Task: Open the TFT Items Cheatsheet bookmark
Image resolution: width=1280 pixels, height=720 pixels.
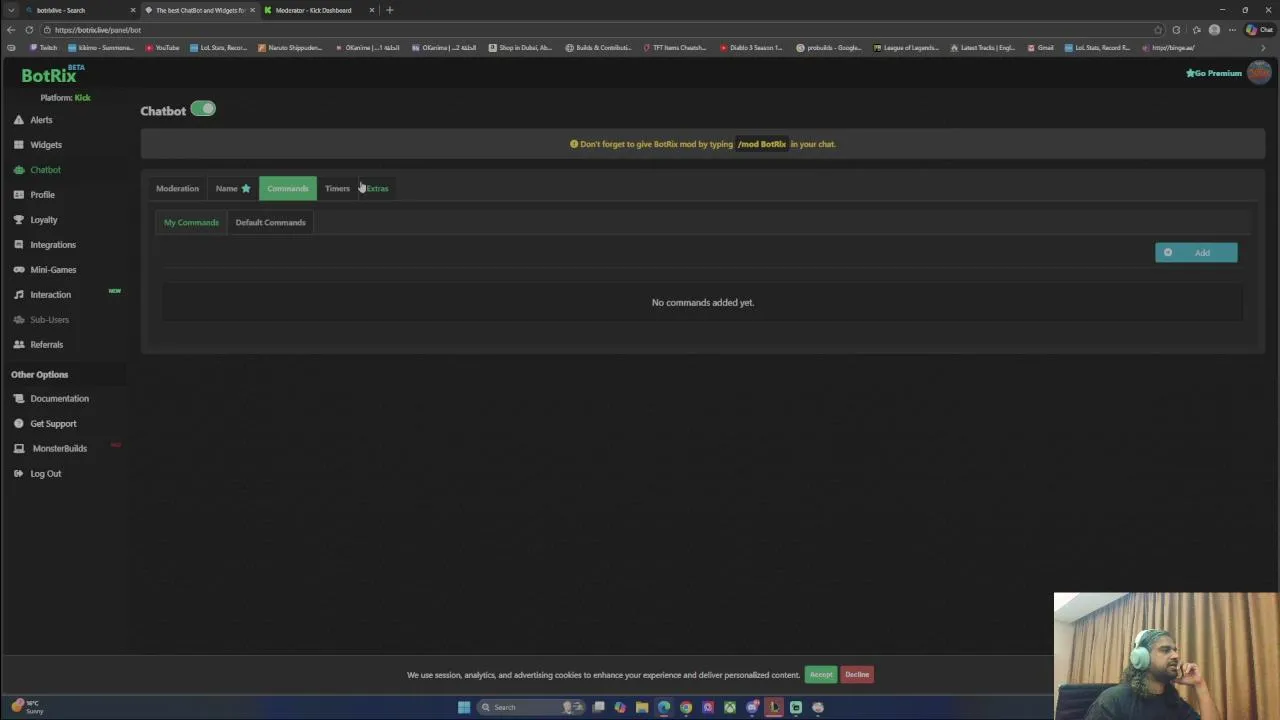Action: coord(674,47)
